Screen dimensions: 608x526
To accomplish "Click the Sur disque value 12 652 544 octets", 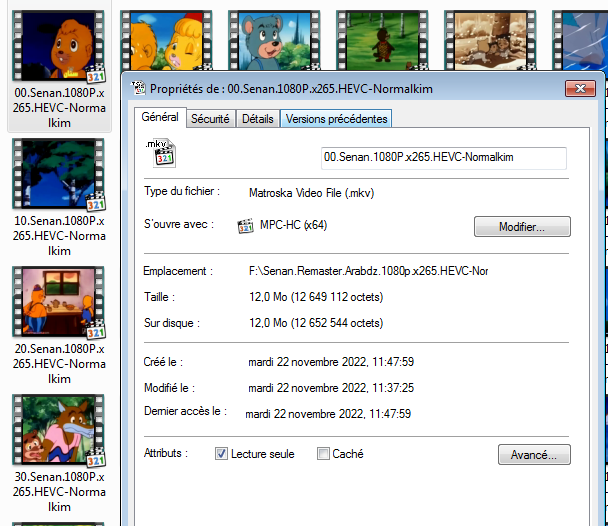I will pos(316,323).
